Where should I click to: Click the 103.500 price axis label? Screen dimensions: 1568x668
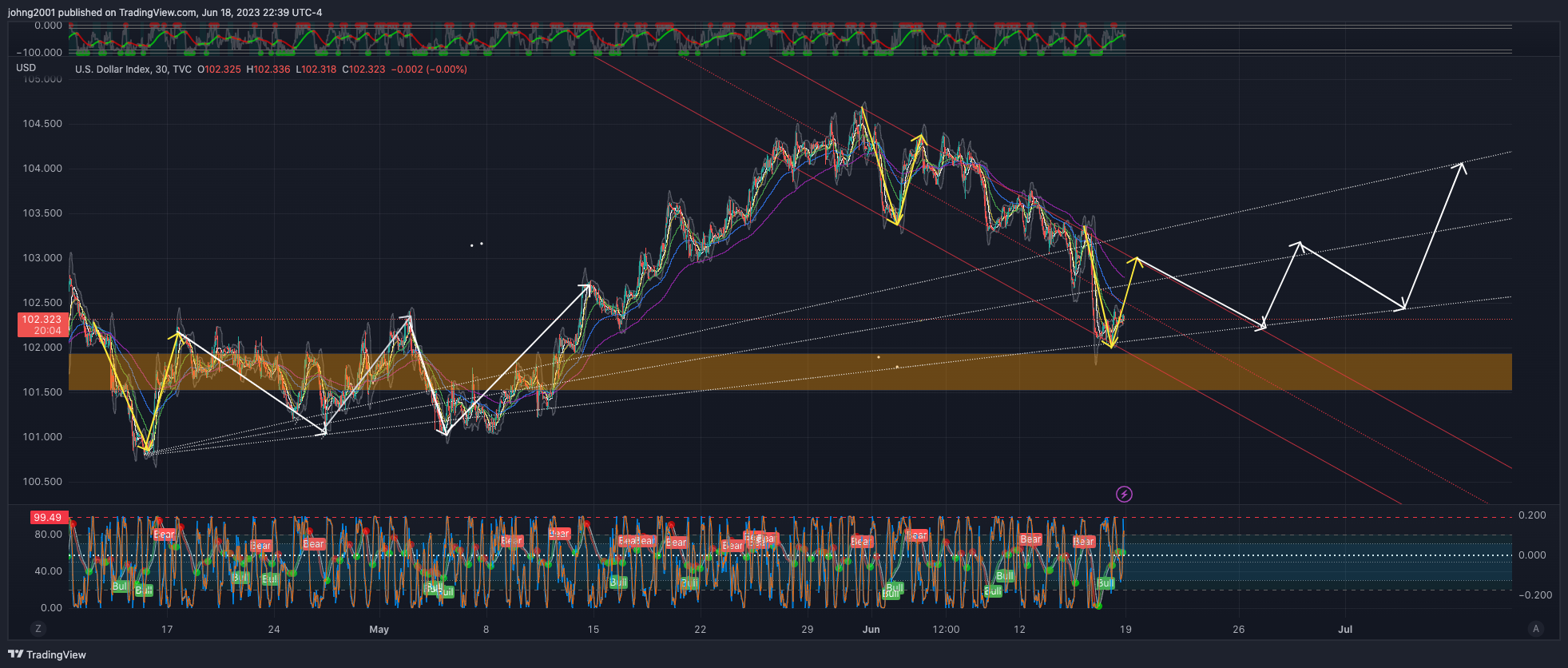point(42,213)
